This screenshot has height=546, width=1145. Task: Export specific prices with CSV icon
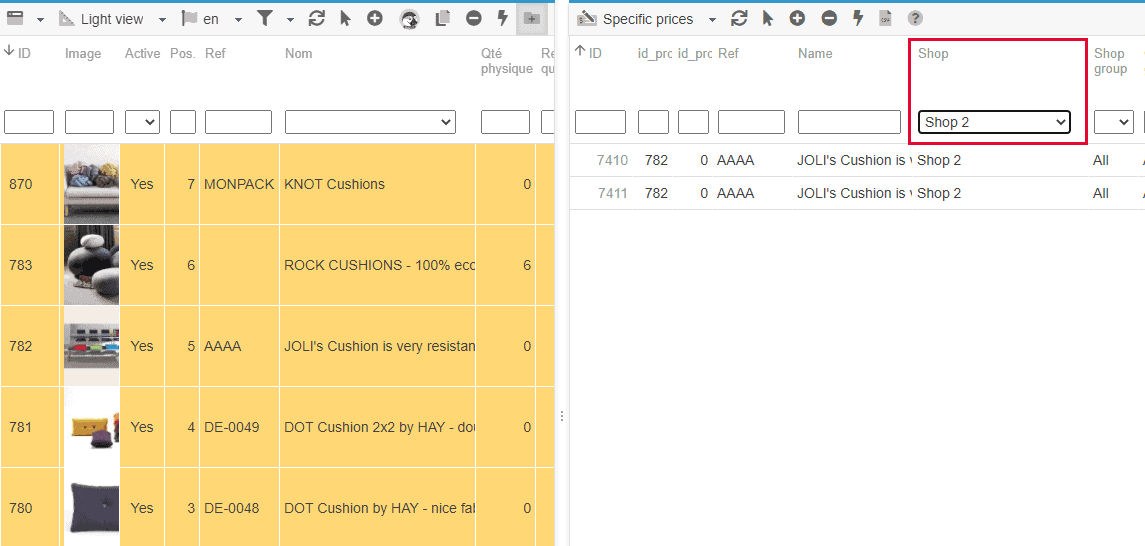click(x=885, y=19)
